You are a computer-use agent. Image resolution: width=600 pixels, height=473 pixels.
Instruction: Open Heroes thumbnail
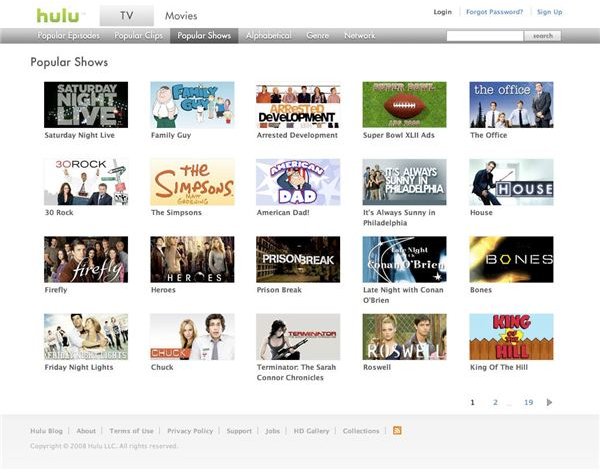click(x=192, y=259)
